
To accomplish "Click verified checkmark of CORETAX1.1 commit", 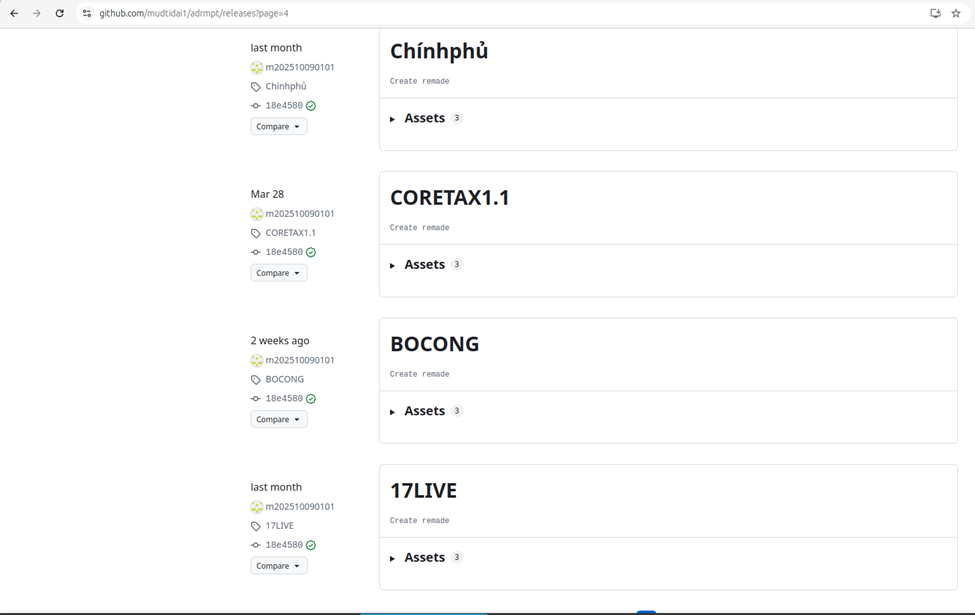I will click(x=311, y=252).
